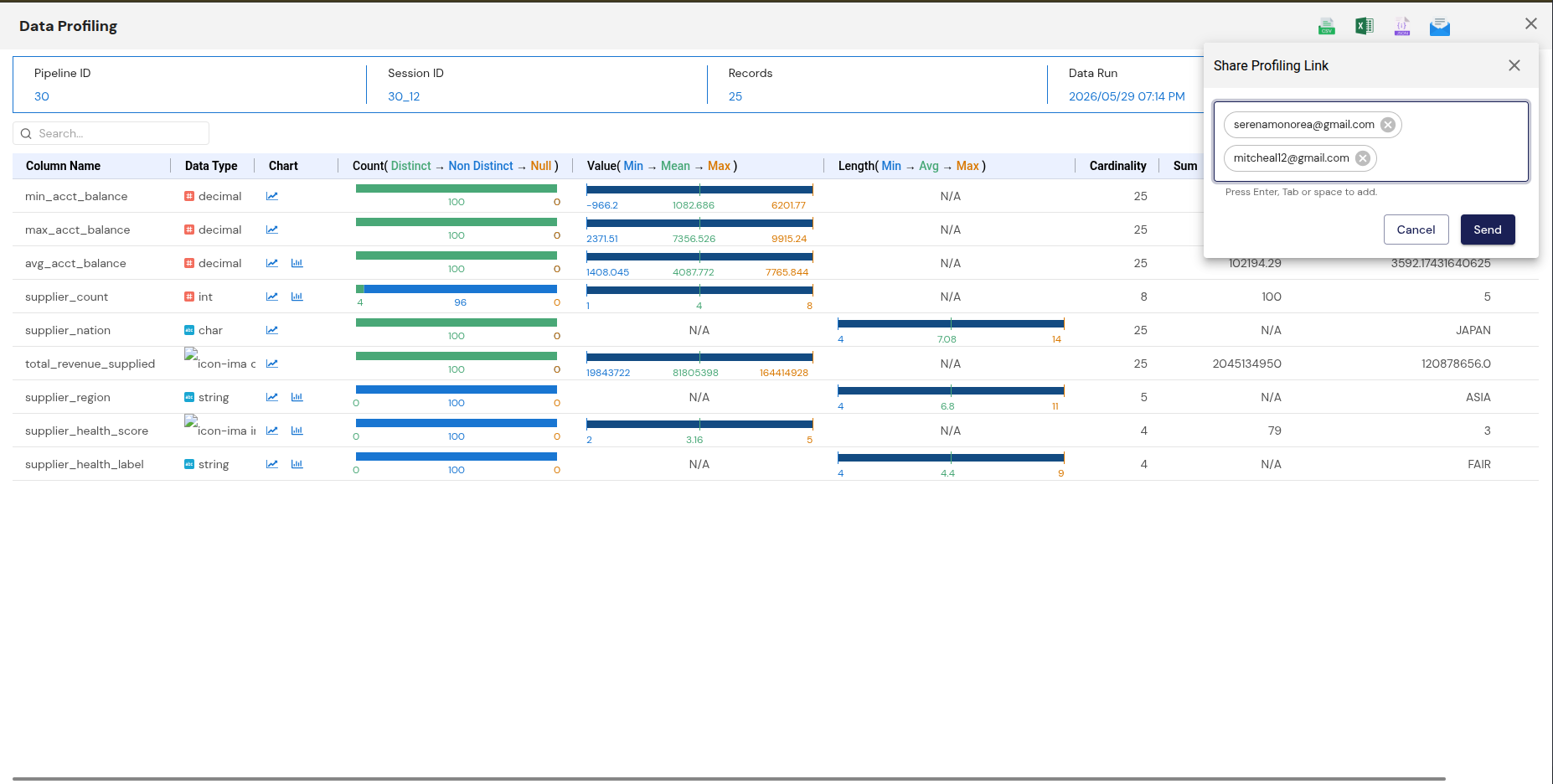The image size is (1553, 784).
Task: Click the count bar for supplier_count
Action: pos(457,289)
